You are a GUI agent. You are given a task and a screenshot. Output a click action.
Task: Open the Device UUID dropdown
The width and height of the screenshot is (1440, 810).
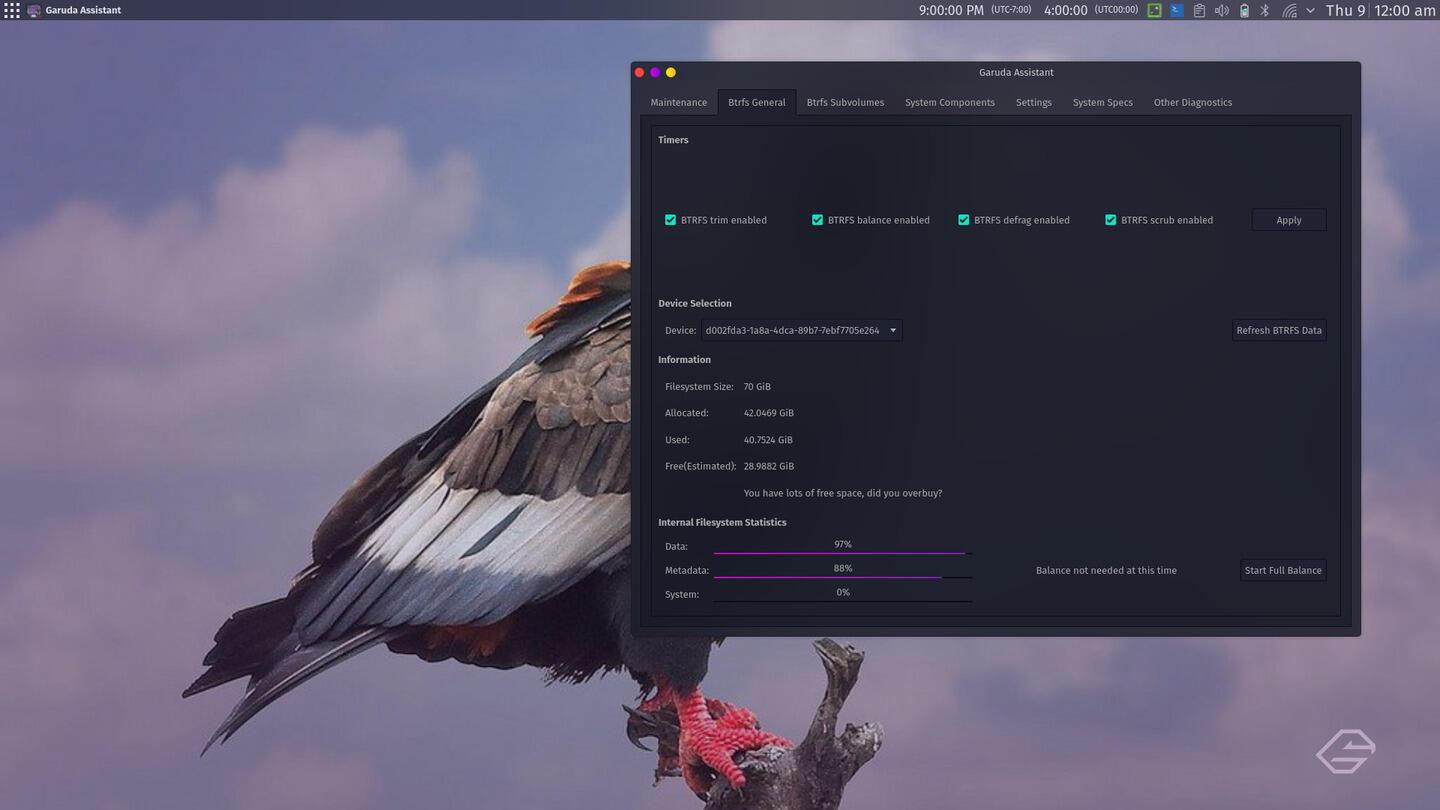pos(801,330)
